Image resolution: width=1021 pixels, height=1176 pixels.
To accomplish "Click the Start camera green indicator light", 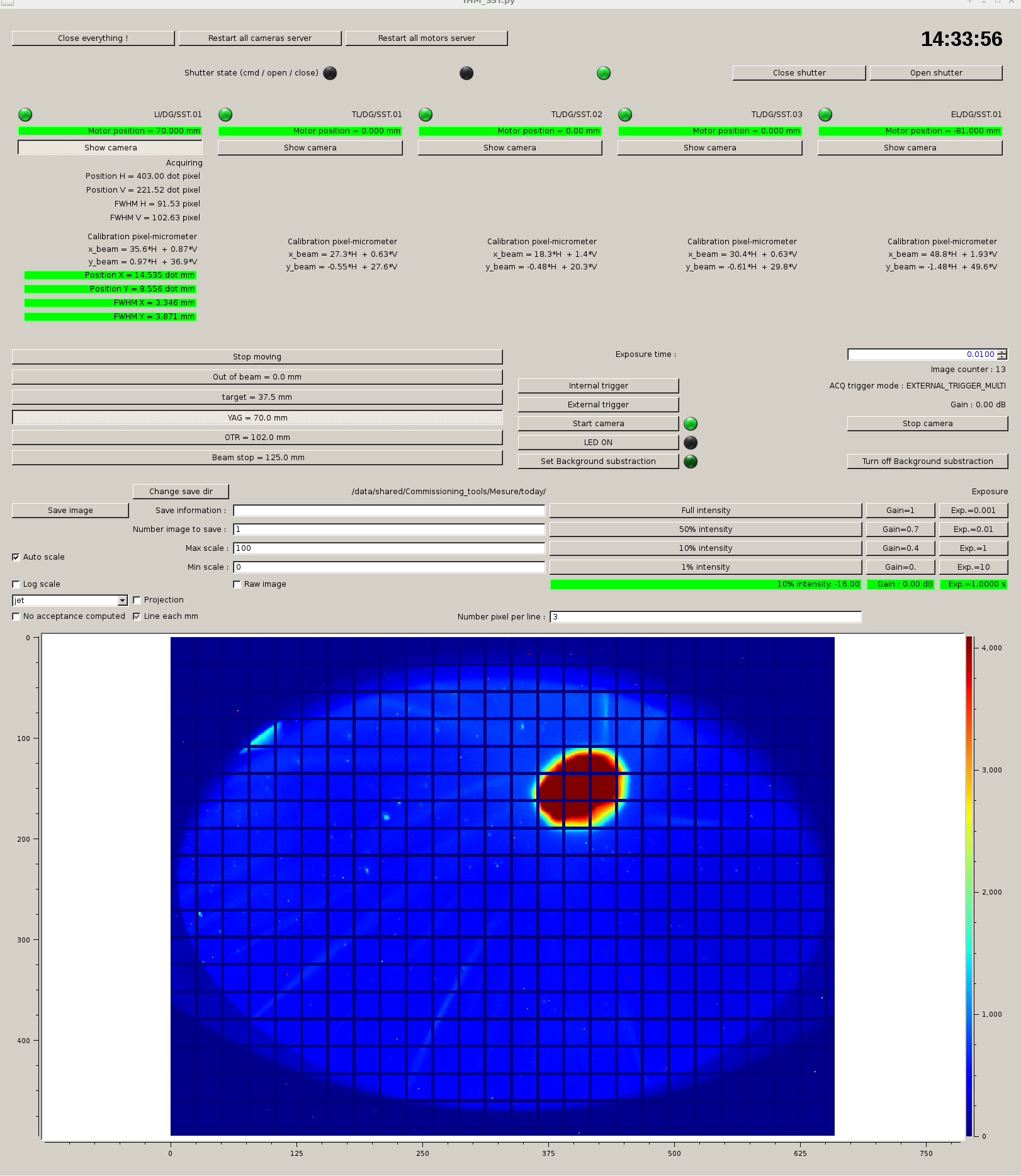I will pos(691,424).
